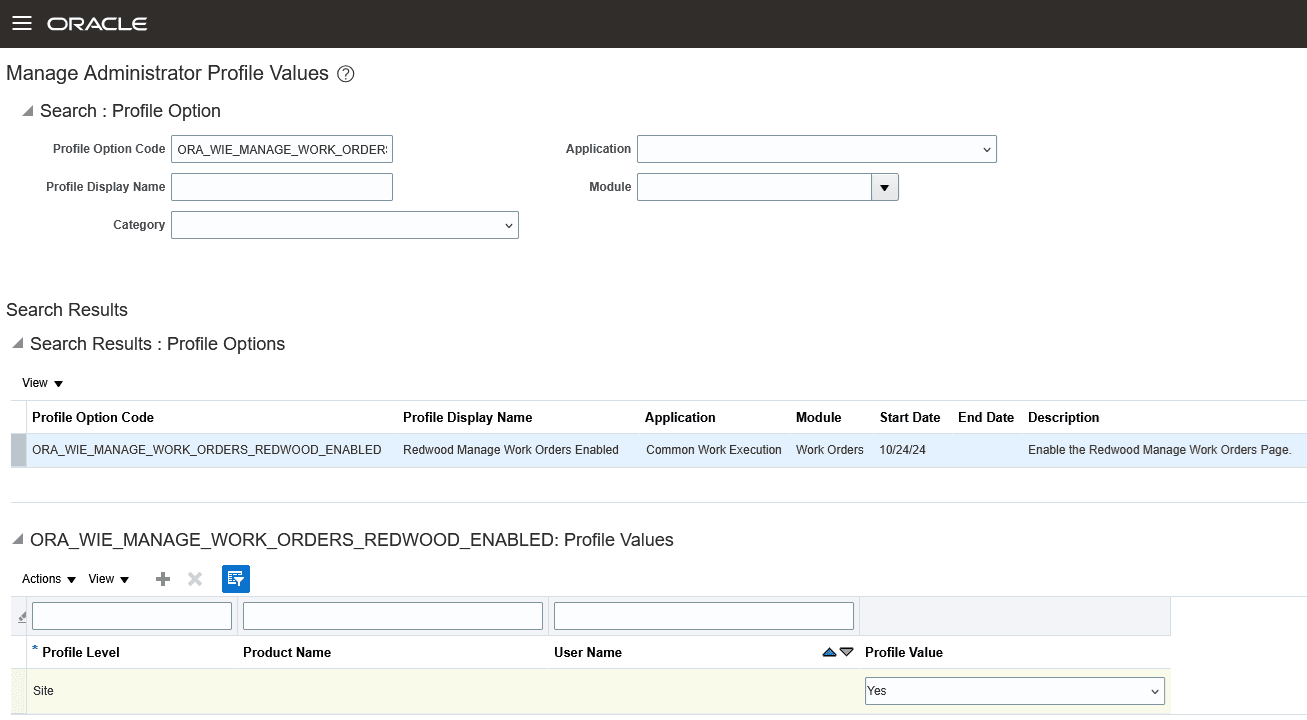
Task: Click the Profile Value column header
Action: coord(904,652)
